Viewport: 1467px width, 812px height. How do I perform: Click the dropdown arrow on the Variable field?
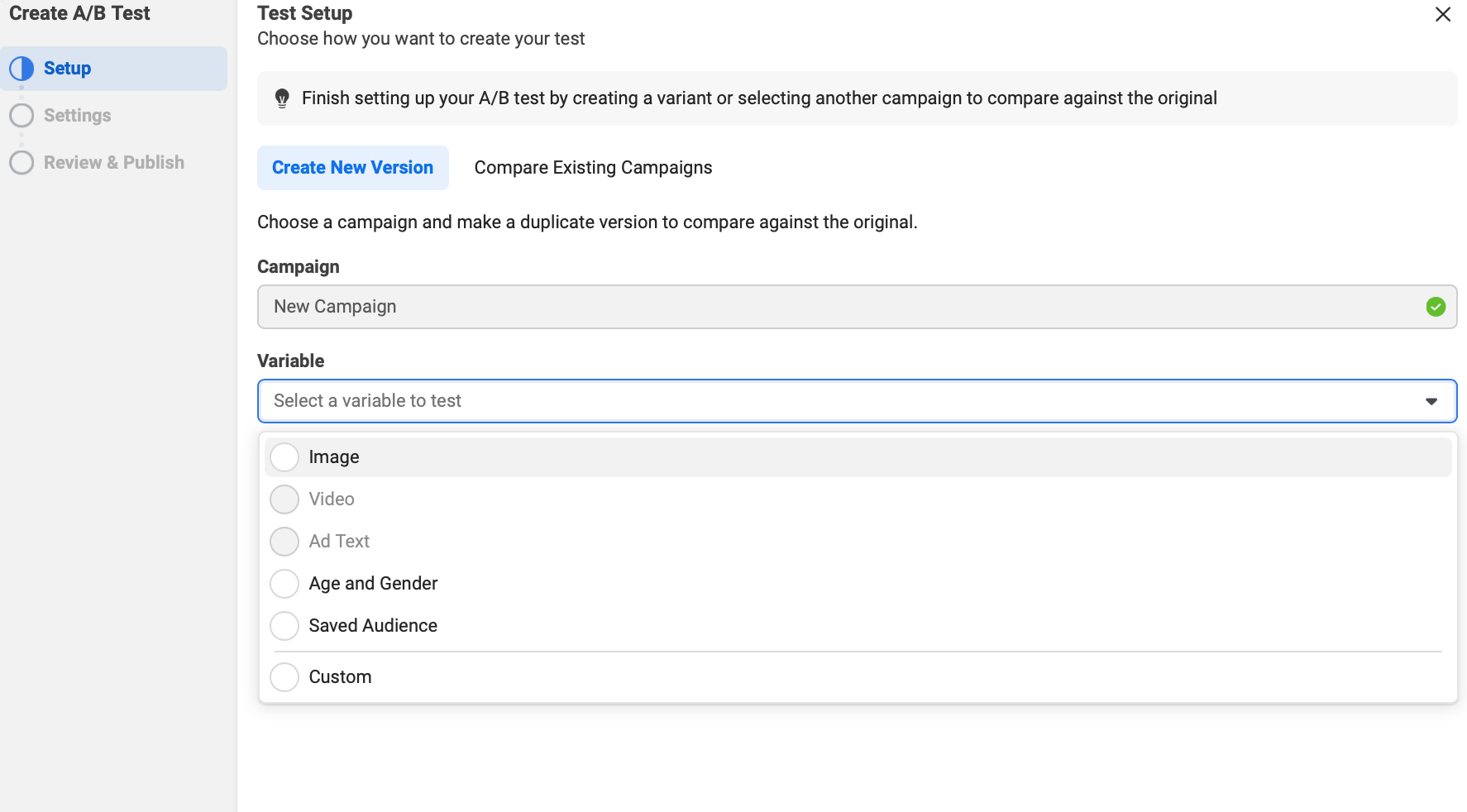[1433, 401]
